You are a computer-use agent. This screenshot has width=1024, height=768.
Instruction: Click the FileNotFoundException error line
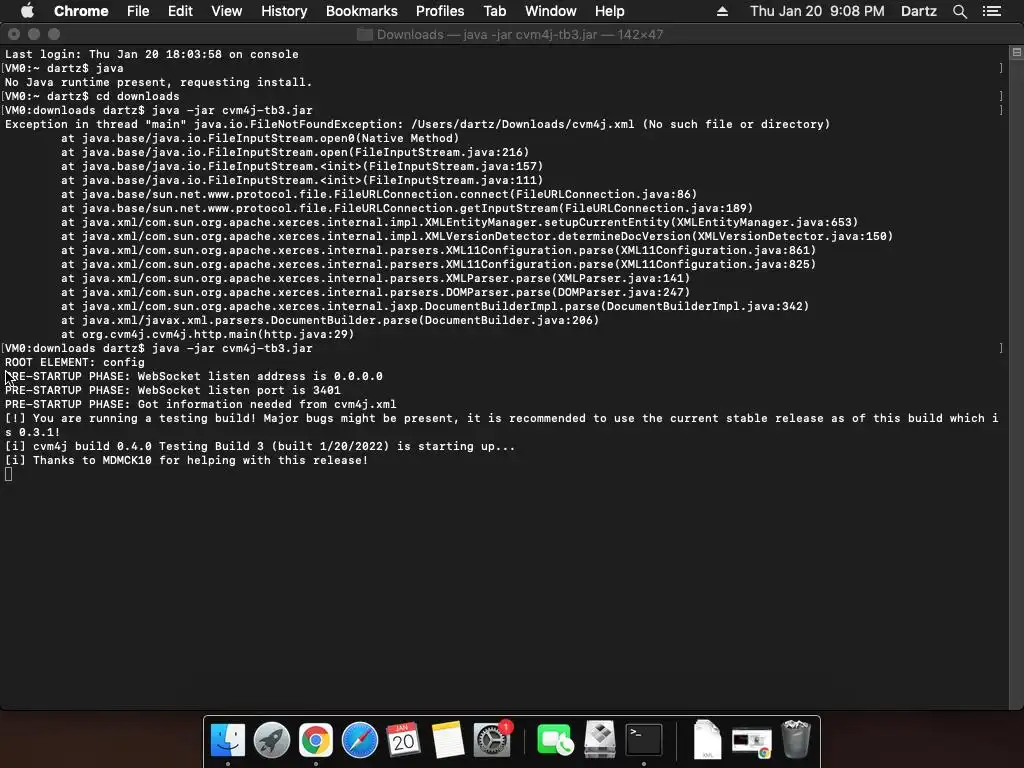pyautogui.click(x=417, y=124)
